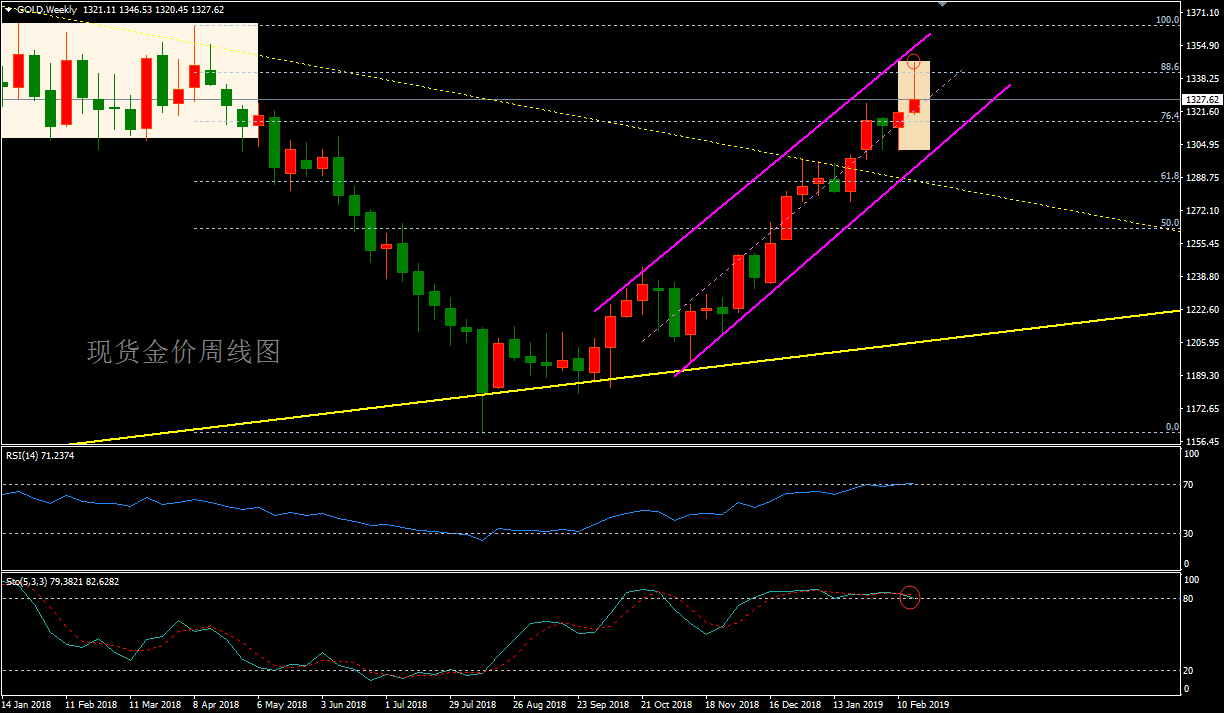Click the 23 Sep 2018 date label
The height and width of the screenshot is (713, 1224).
(x=603, y=704)
